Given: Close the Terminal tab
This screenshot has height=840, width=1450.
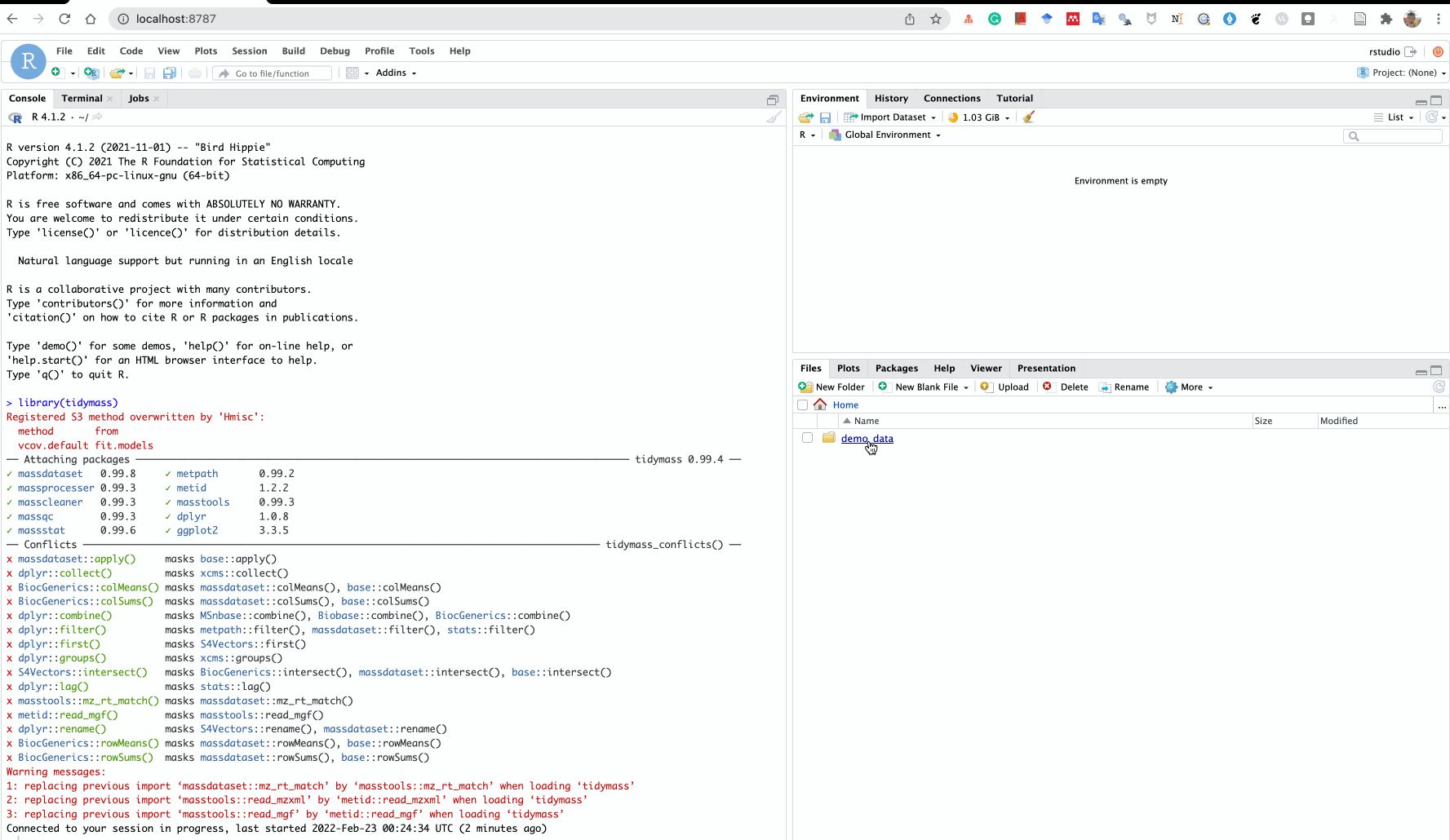Looking at the screenshot, I should 110,99.
